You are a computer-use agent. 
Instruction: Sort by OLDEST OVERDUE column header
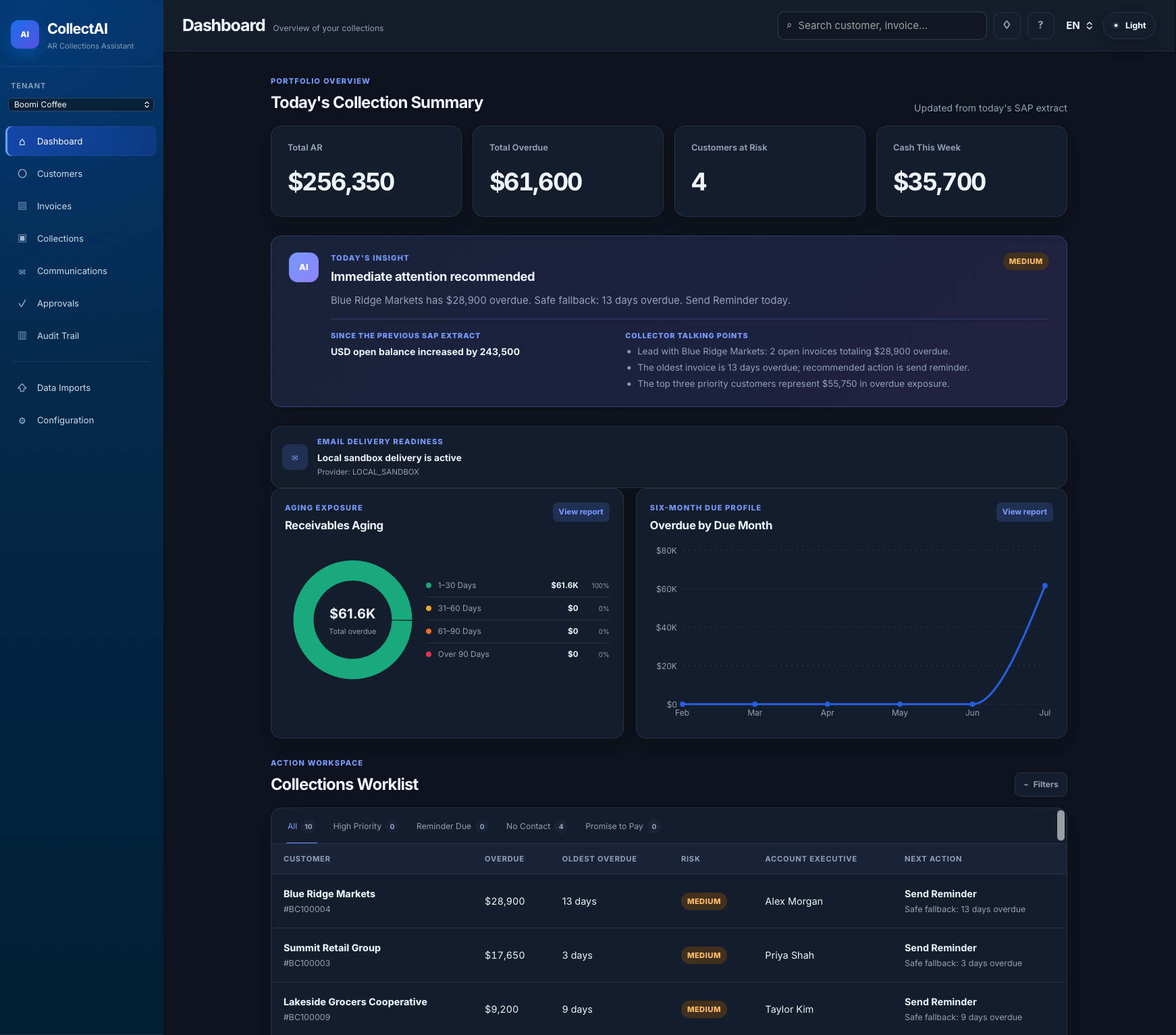(599, 859)
